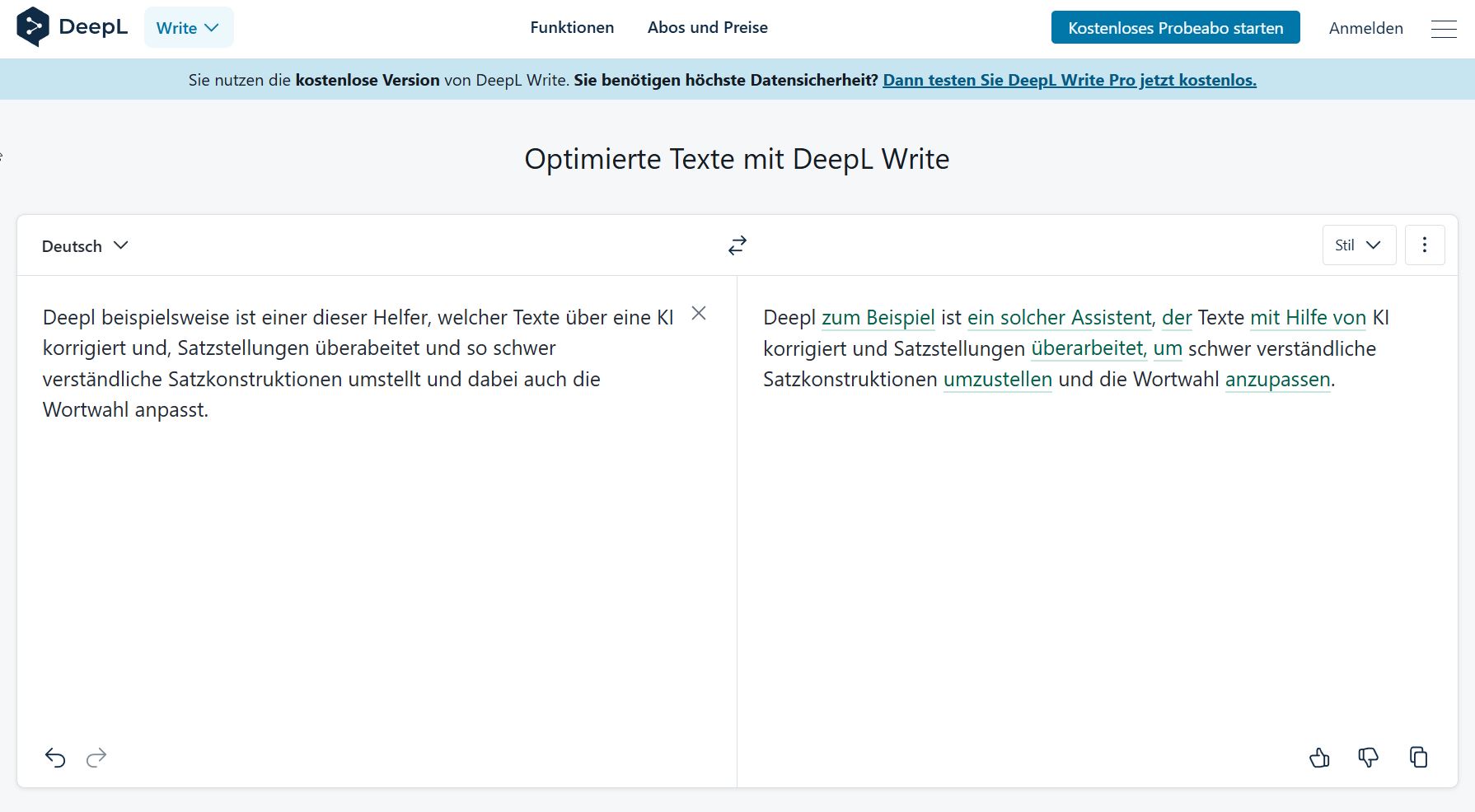Click the DeepL logo icon

point(33,27)
